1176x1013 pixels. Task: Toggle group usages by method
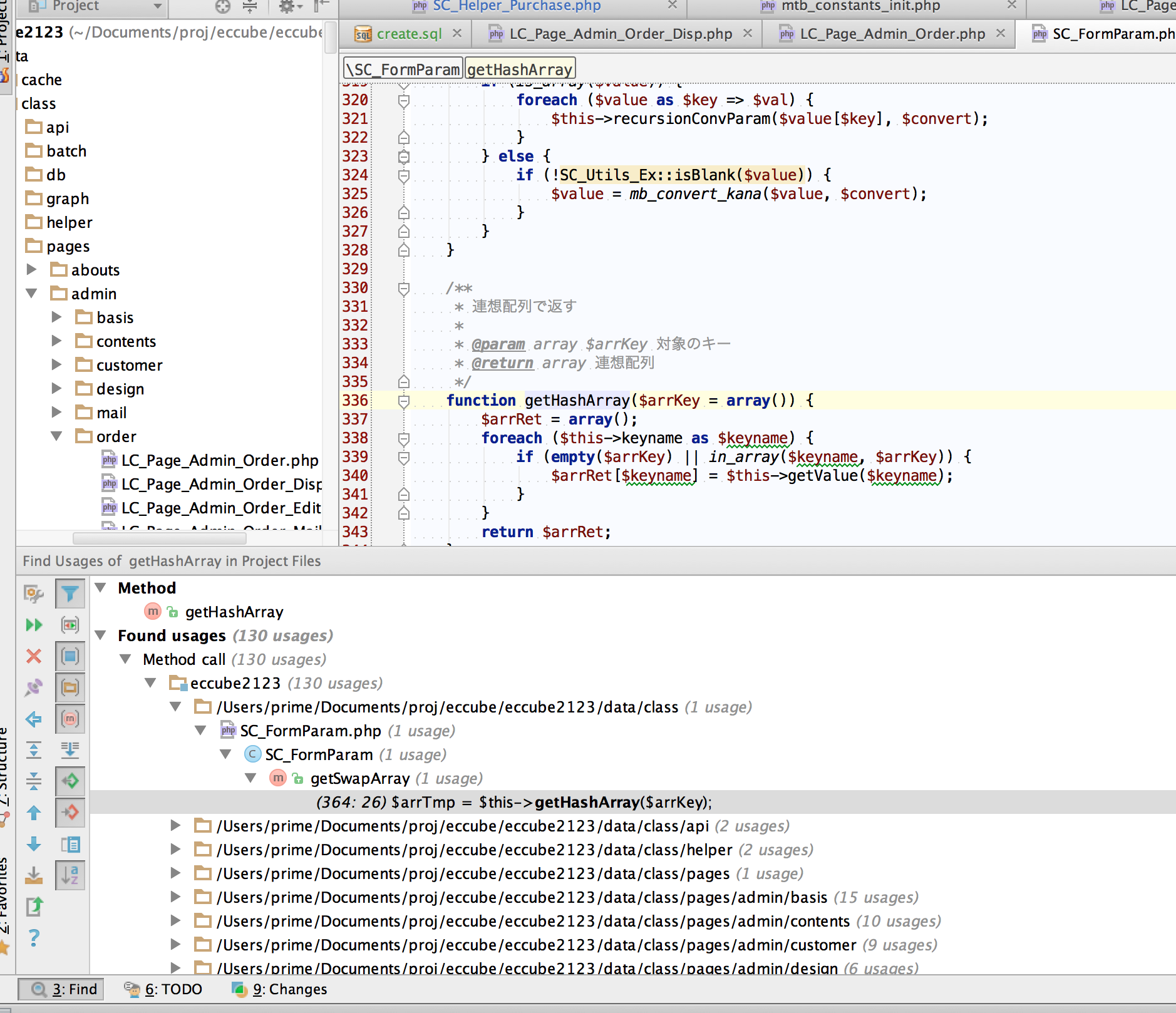[70, 719]
